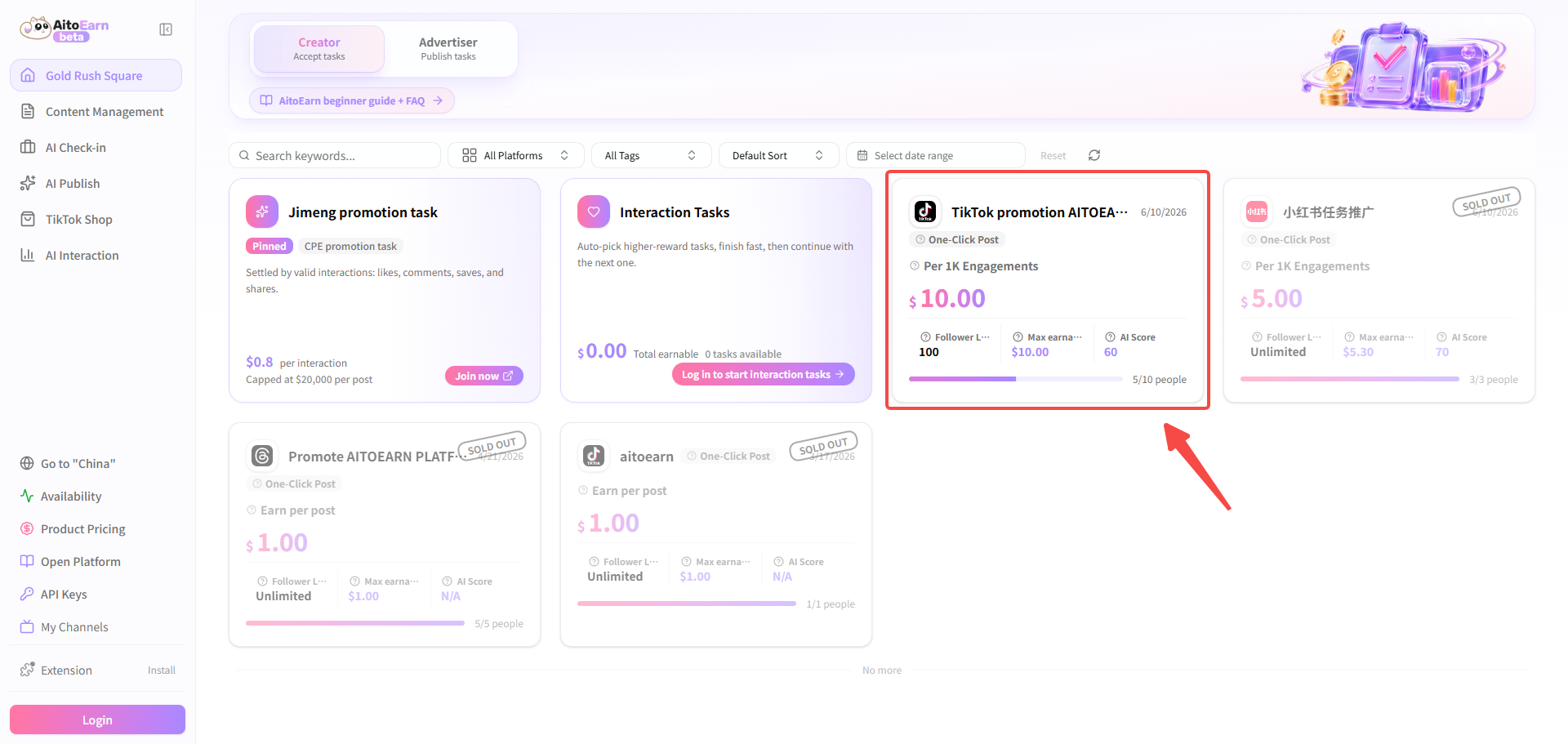Open the All Tags dropdown
Screen dimensions: 1568x744
click(x=651, y=155)
